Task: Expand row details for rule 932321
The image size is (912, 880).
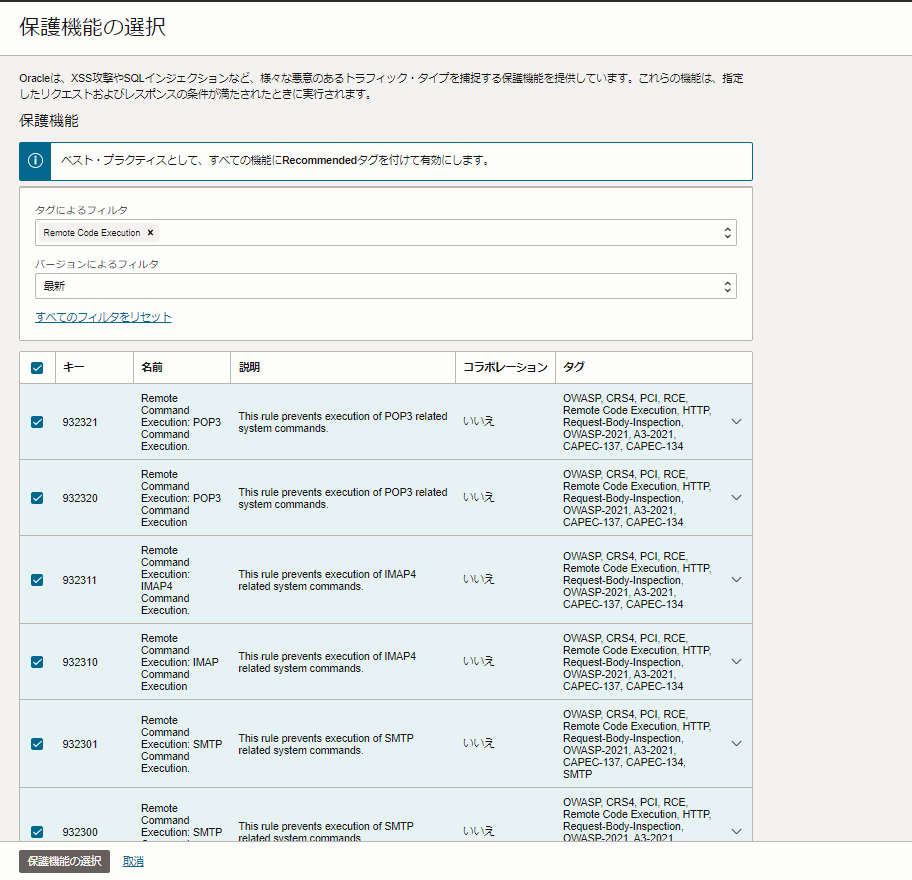Action: [x=736, y=422]
